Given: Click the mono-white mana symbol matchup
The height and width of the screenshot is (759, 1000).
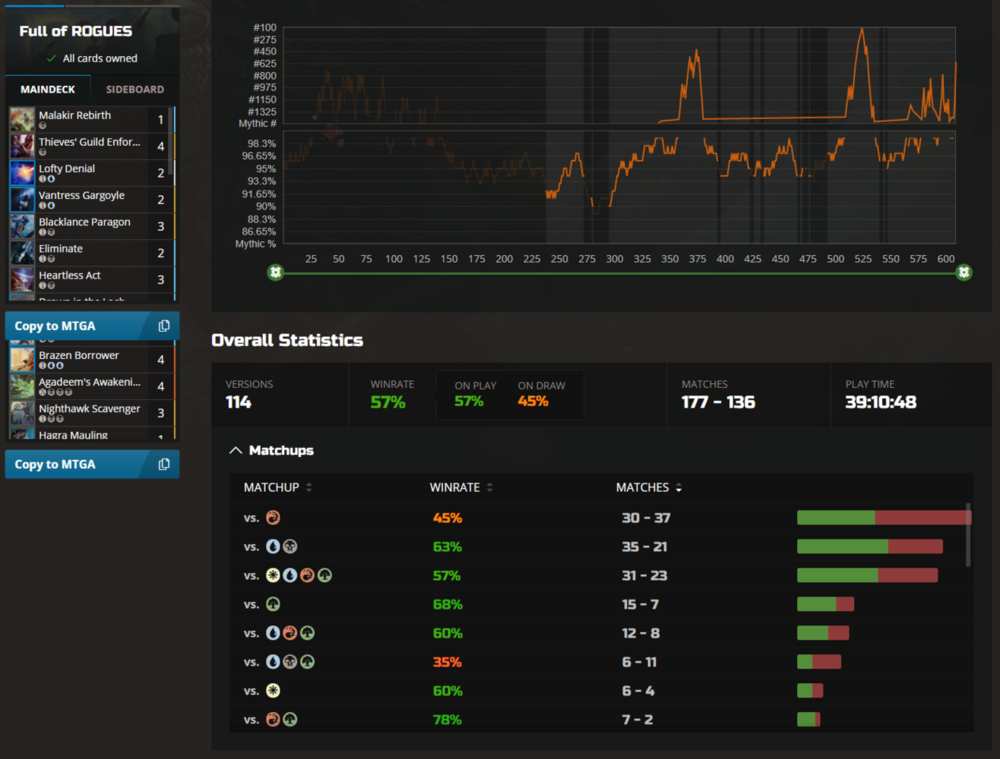Looking at the screenshot, I should [x=273, y=691].
